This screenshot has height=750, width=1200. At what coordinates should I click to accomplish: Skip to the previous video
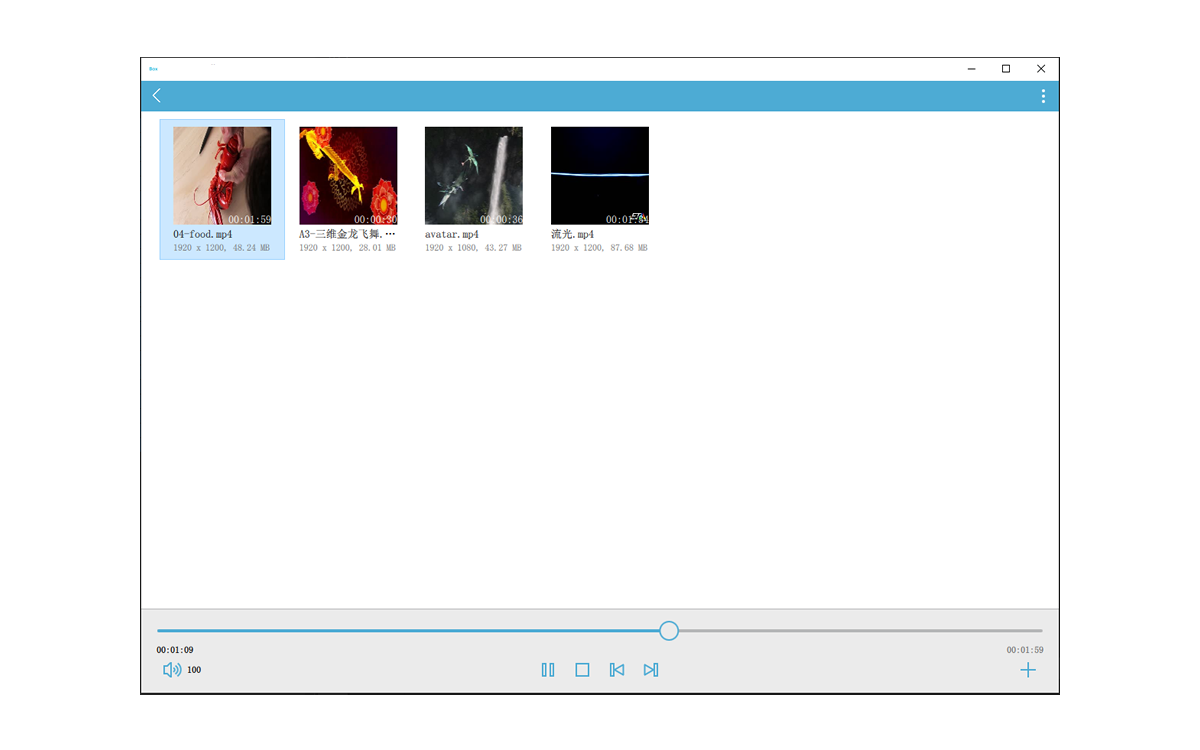coord(617,670)
